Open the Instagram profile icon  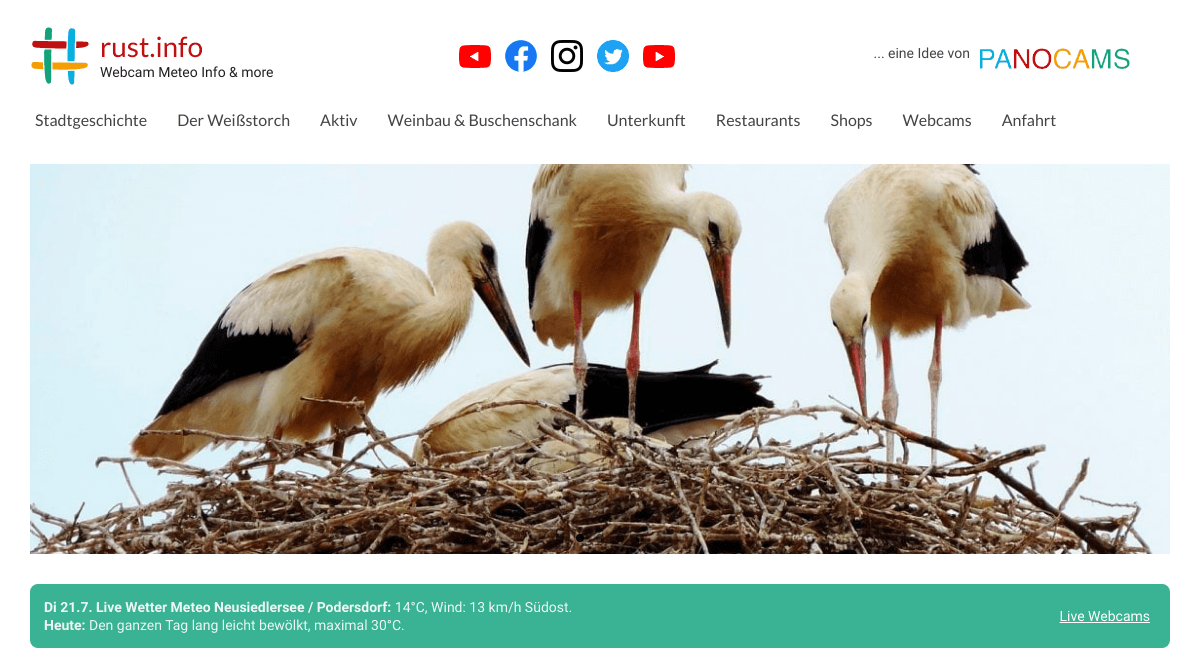tap(567, 56)
